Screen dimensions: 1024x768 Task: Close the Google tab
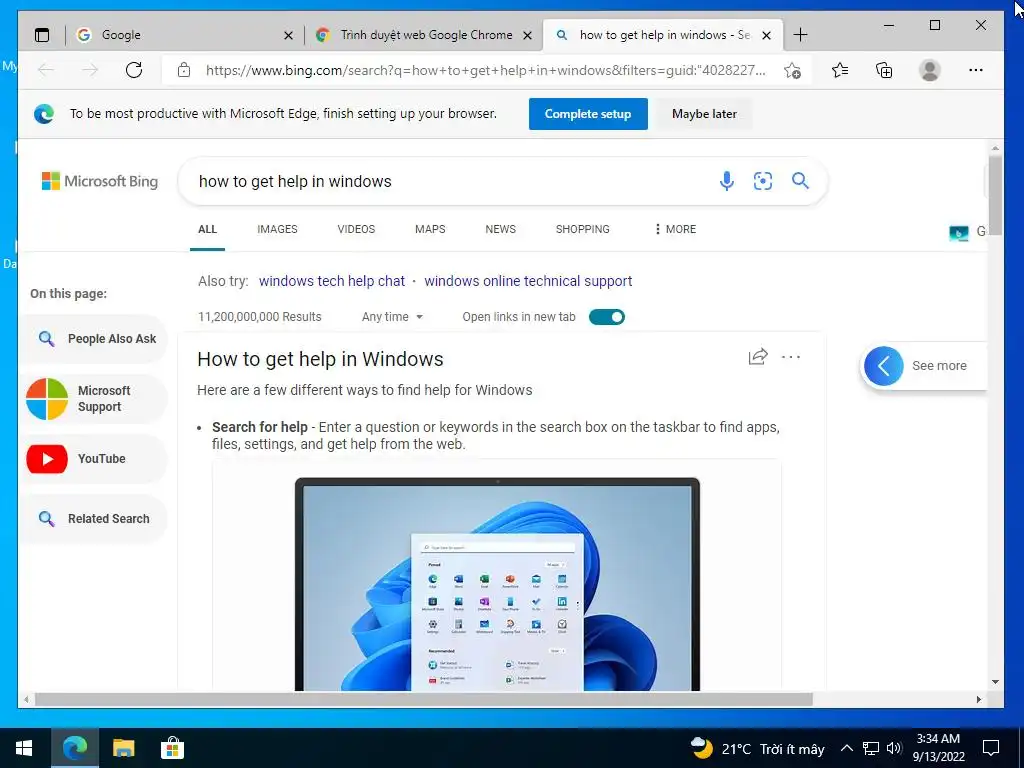coord(288,36)
